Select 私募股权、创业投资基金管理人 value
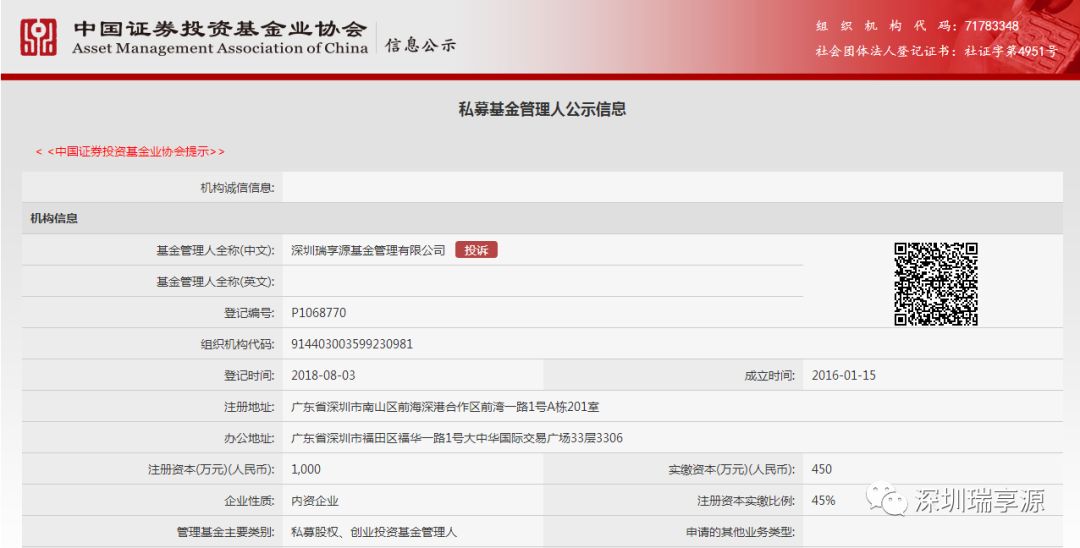Image resolution: width=1080 pixels, height=548 pixels. [x=374, y=531]
